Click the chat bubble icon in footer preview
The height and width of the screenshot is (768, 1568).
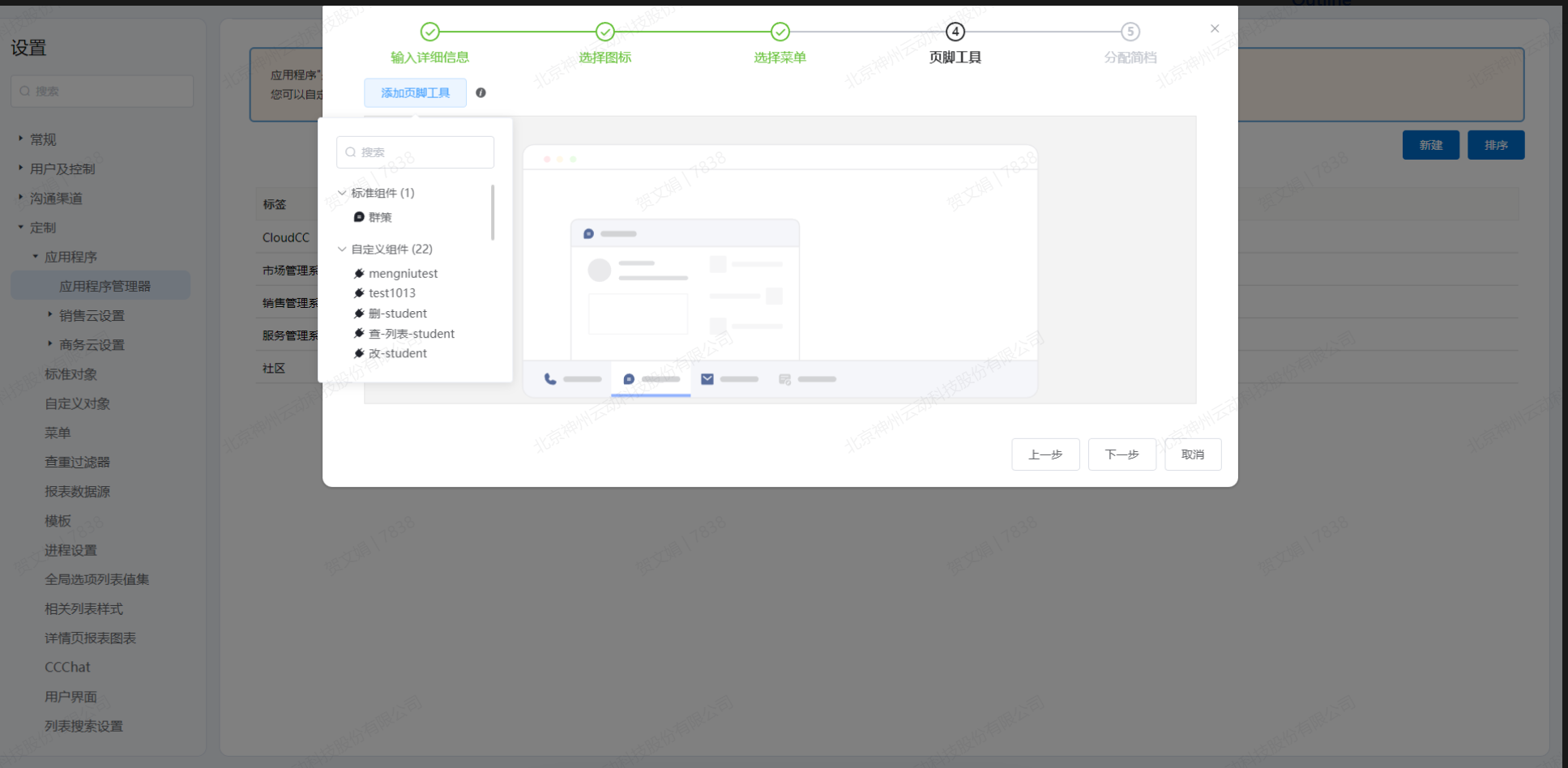pyautogui.click(x=629, y=379)
